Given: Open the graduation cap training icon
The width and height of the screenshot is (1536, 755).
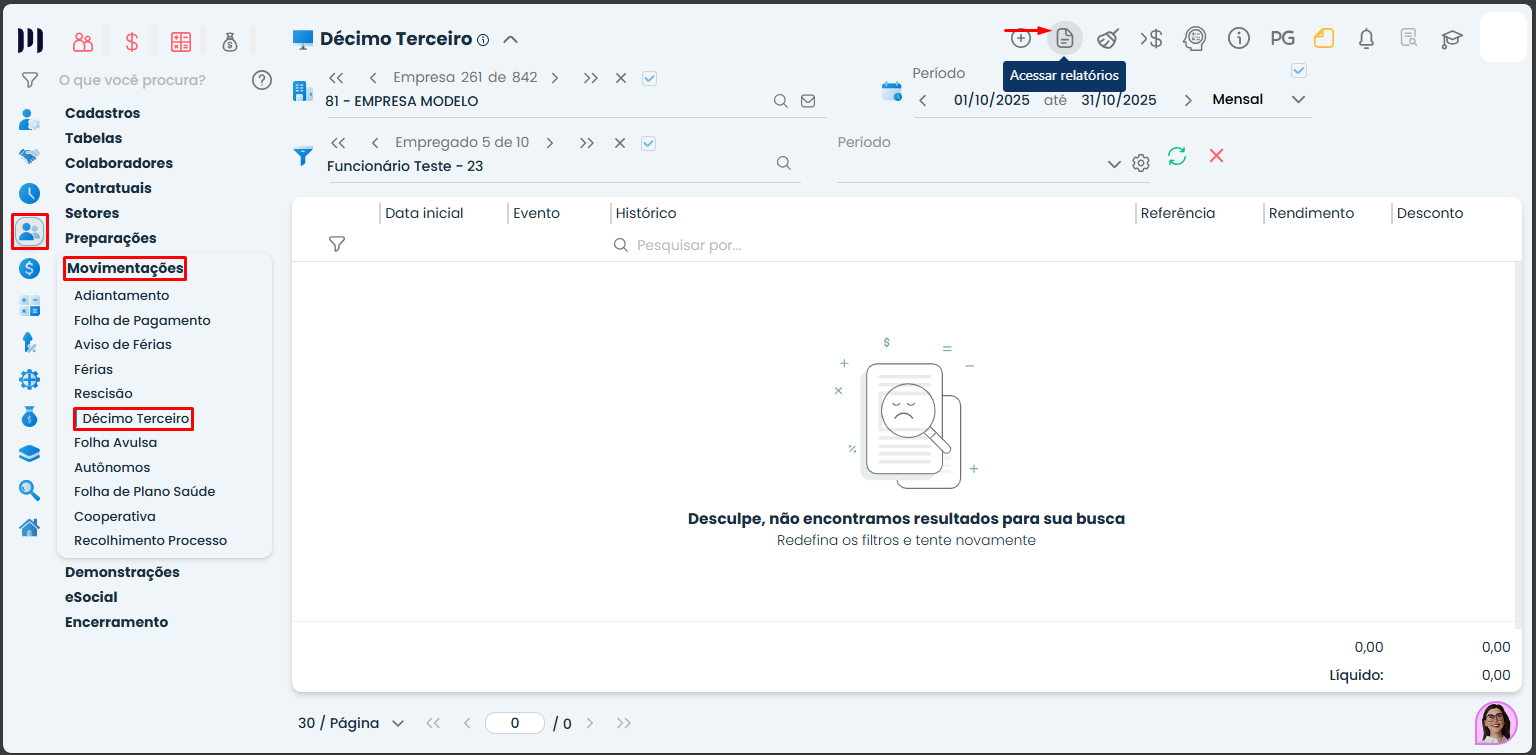Looking at the screenshot, I should tap(1451, 39).
